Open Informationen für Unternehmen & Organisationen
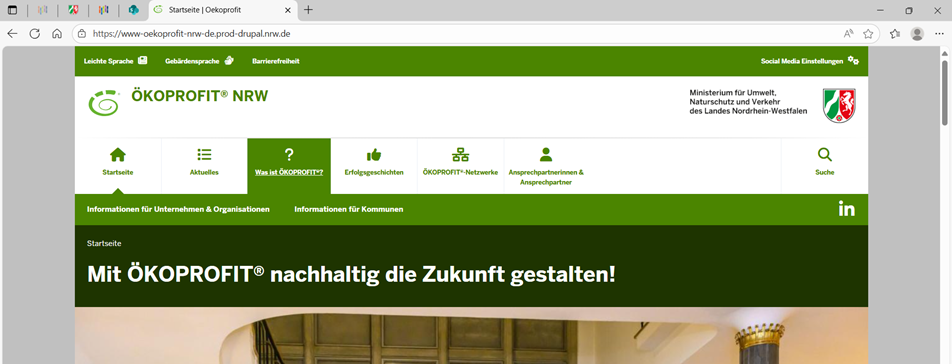The height and width of the screenshot is (364, 952). click(178, 209)
